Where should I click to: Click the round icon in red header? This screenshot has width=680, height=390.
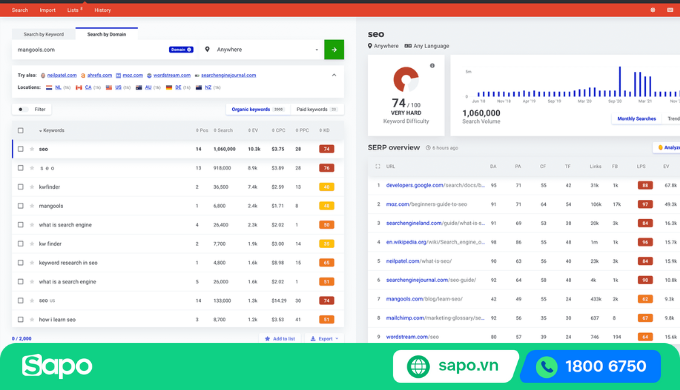point(653,10)
